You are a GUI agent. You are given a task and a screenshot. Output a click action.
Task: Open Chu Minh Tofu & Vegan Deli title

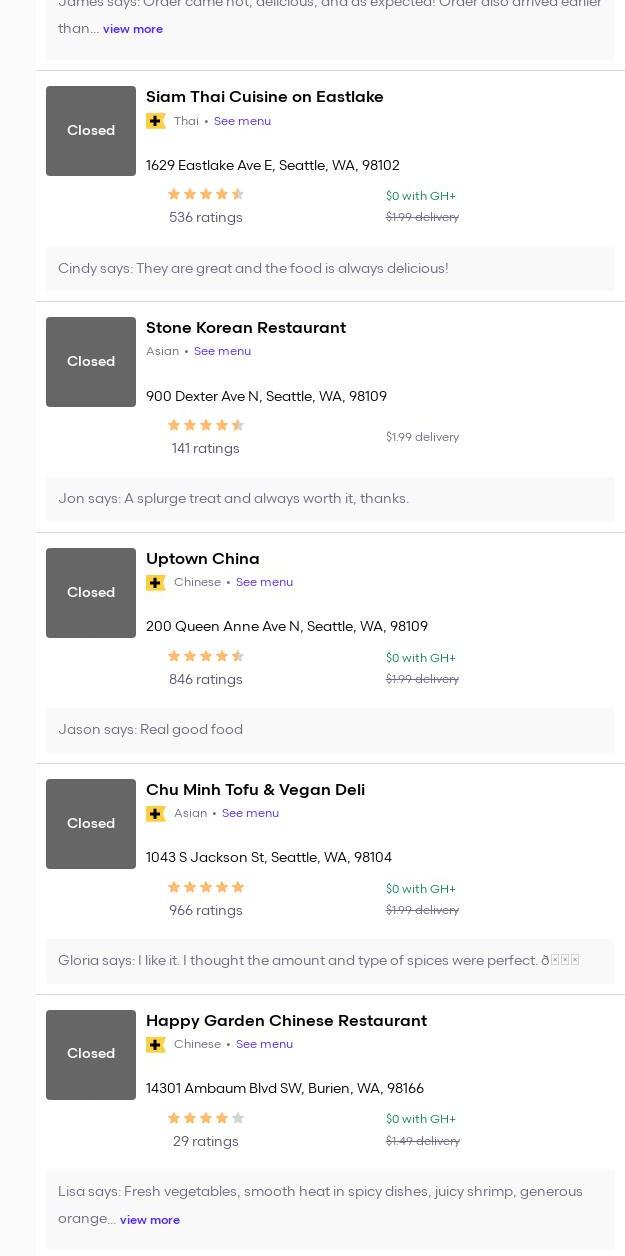255,790
